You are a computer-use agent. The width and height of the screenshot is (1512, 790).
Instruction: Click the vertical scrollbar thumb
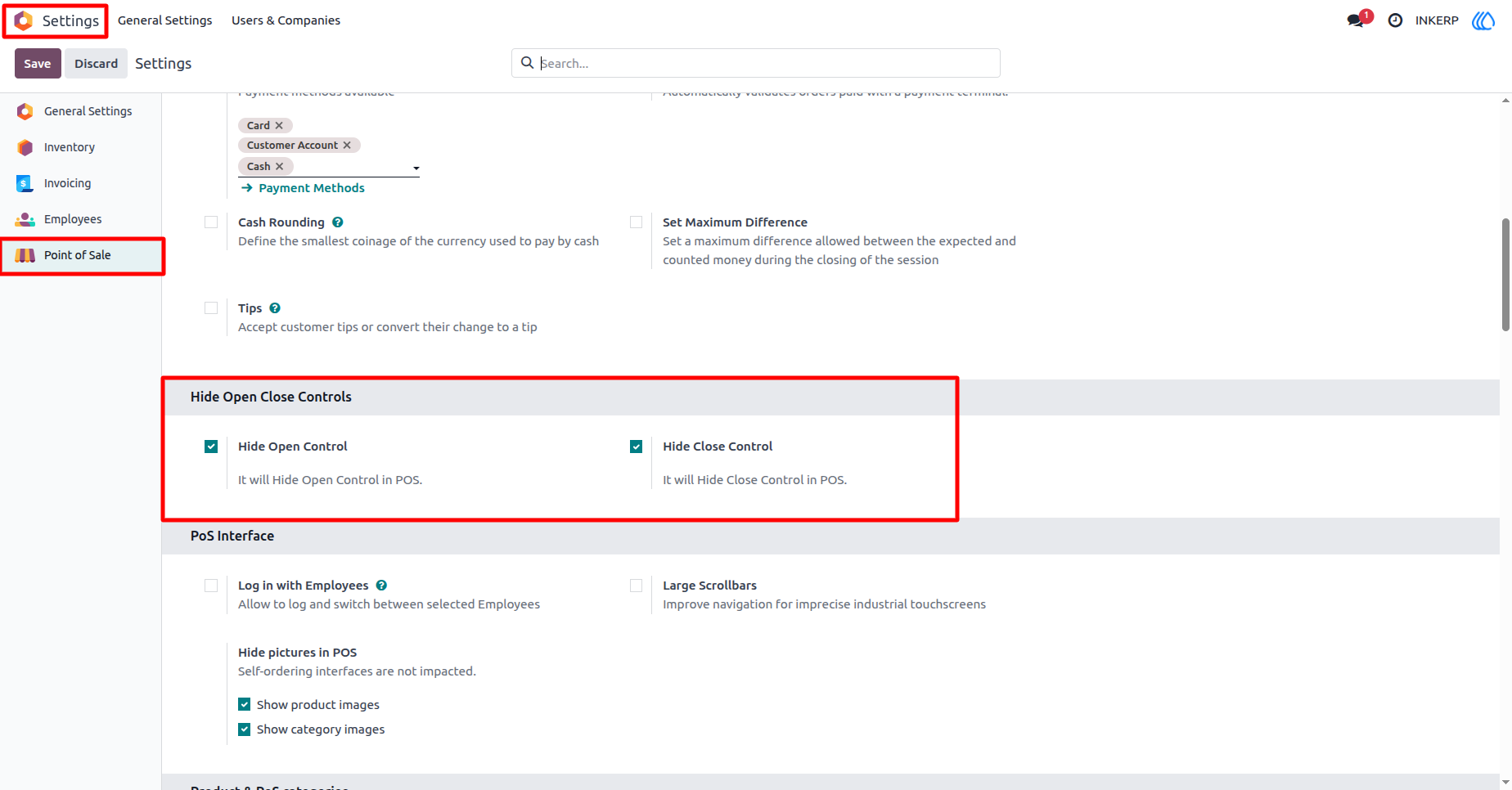1505,275
